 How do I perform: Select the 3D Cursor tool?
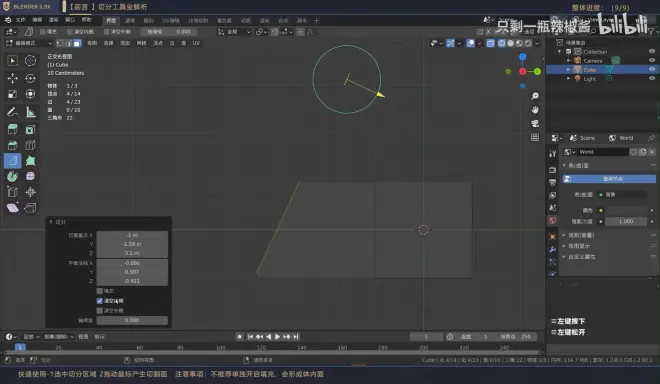pyautogui.click(x=30, y=61)
